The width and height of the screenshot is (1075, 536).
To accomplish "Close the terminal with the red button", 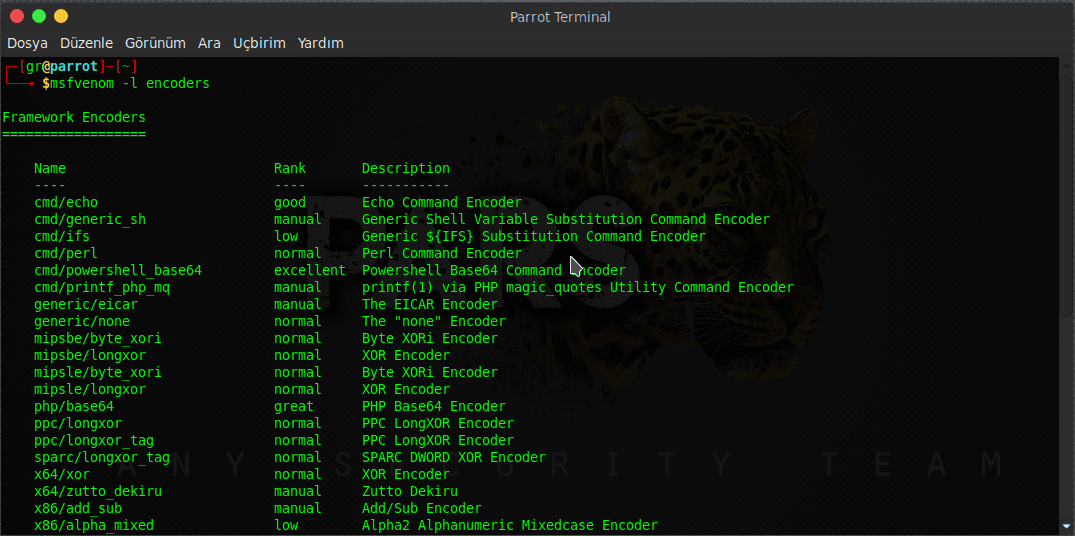I will [17, 16].
